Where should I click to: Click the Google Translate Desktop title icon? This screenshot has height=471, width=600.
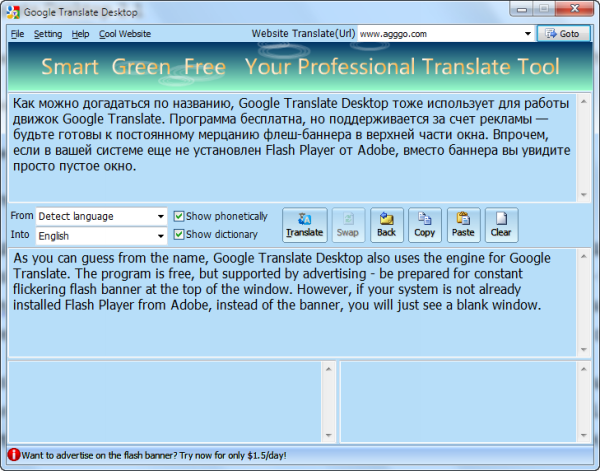point(13,12)
